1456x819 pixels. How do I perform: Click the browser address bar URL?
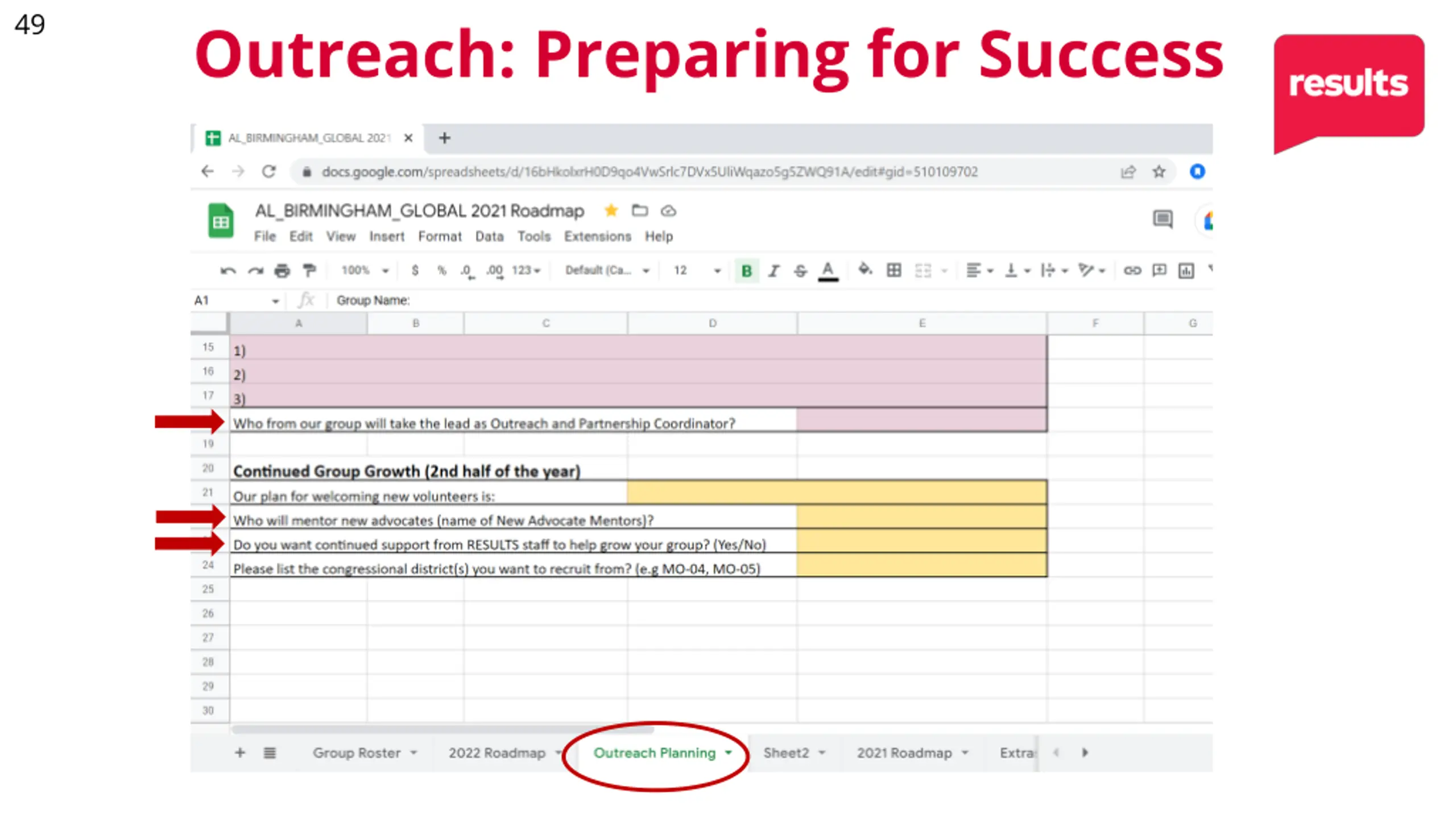point(649,172)
